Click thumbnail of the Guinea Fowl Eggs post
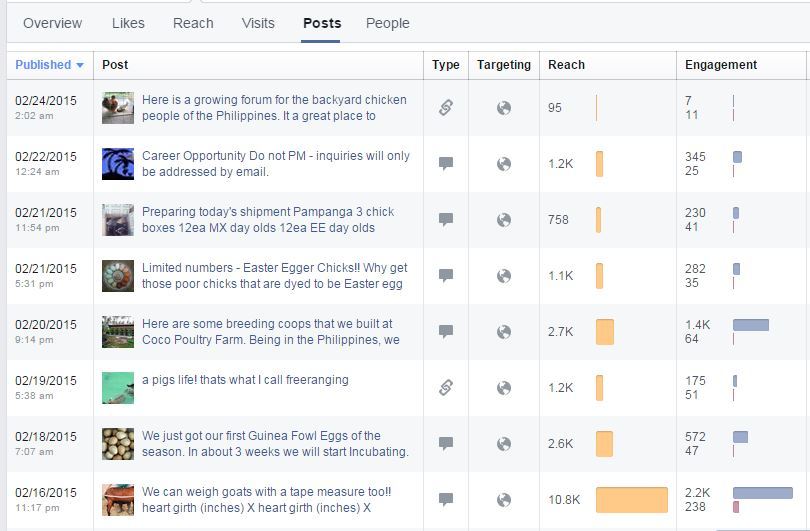This screenshot has height=531, width=810. 118,443
